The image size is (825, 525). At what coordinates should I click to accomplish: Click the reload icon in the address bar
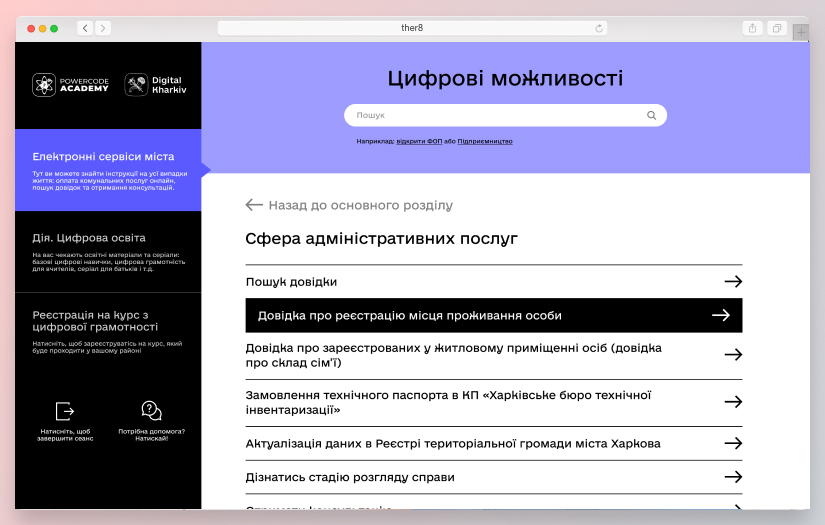coord(599,28)
